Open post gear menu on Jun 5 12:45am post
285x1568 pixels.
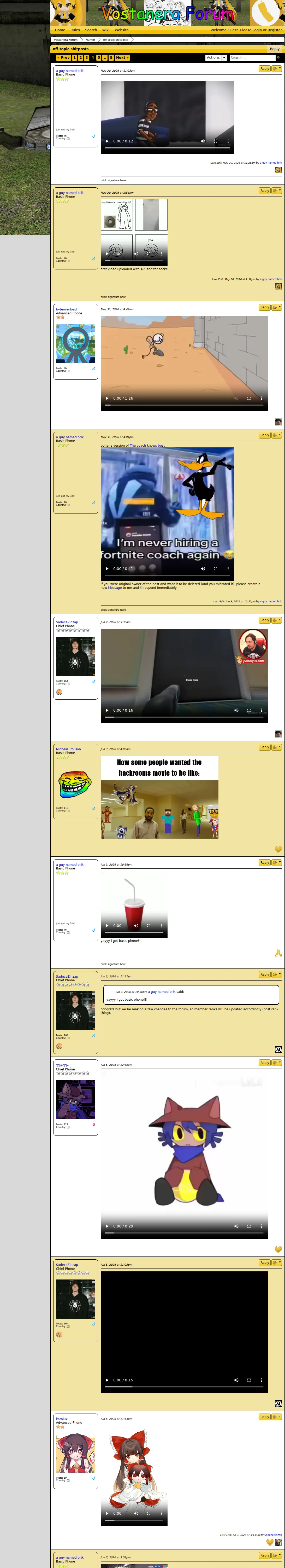tap(275, 1063)
